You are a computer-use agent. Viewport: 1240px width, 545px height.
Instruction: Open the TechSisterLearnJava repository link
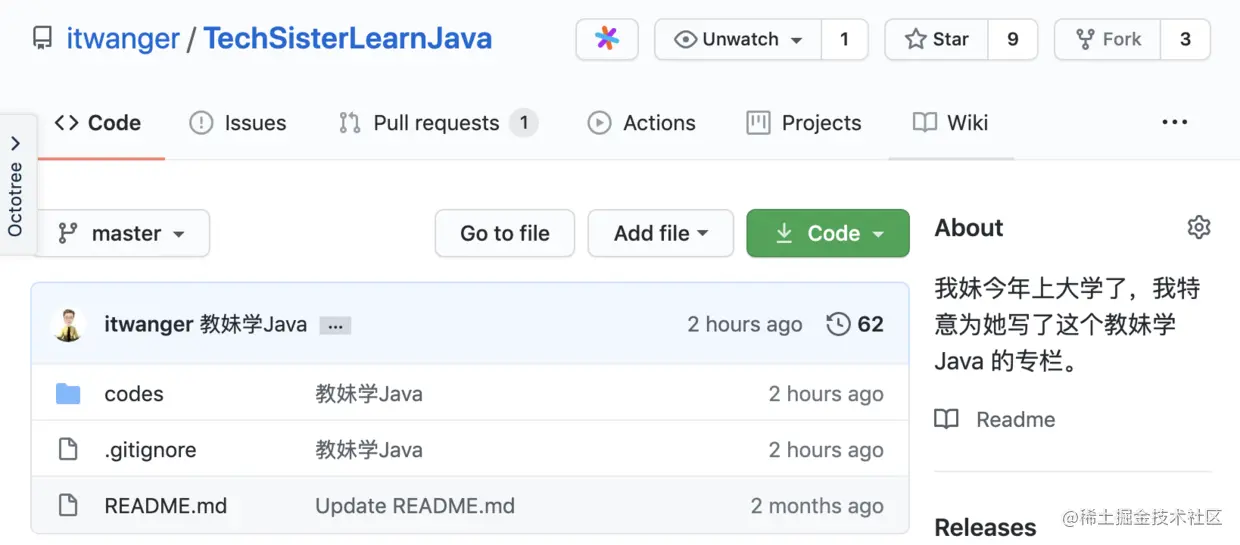pyautogui.click(x=348, y=39)
